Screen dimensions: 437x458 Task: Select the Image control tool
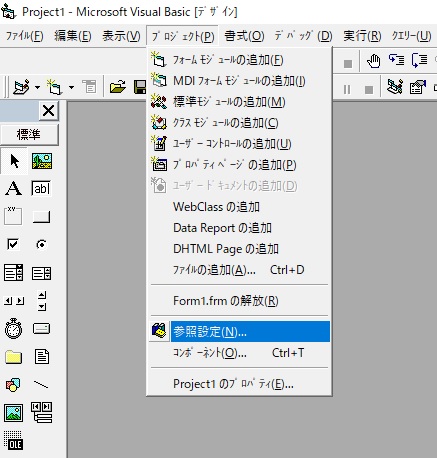pyautogui.click(x=14, y=413)
